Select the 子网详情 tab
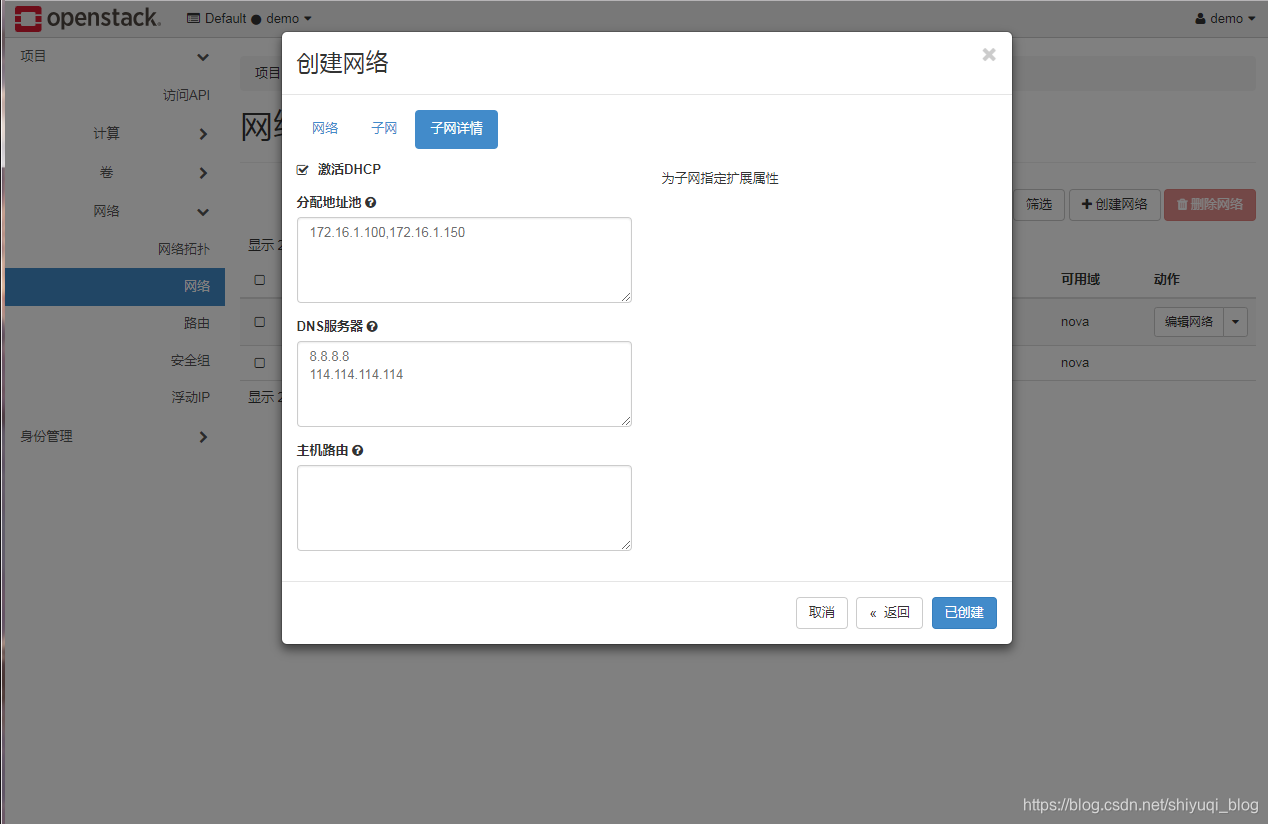The height and width of the screenshot is (824, 1268). pos(456,129)
